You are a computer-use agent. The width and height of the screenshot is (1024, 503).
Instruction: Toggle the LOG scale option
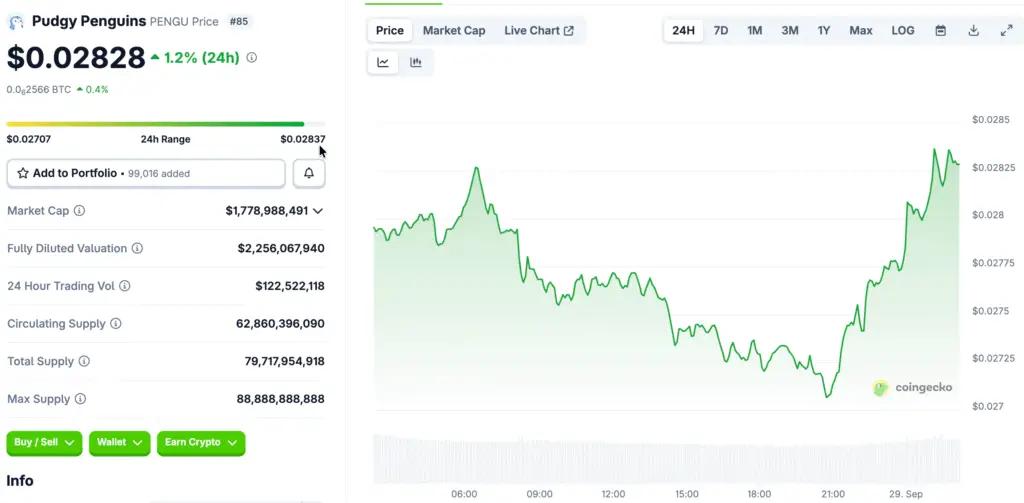(x=902, y=31)
